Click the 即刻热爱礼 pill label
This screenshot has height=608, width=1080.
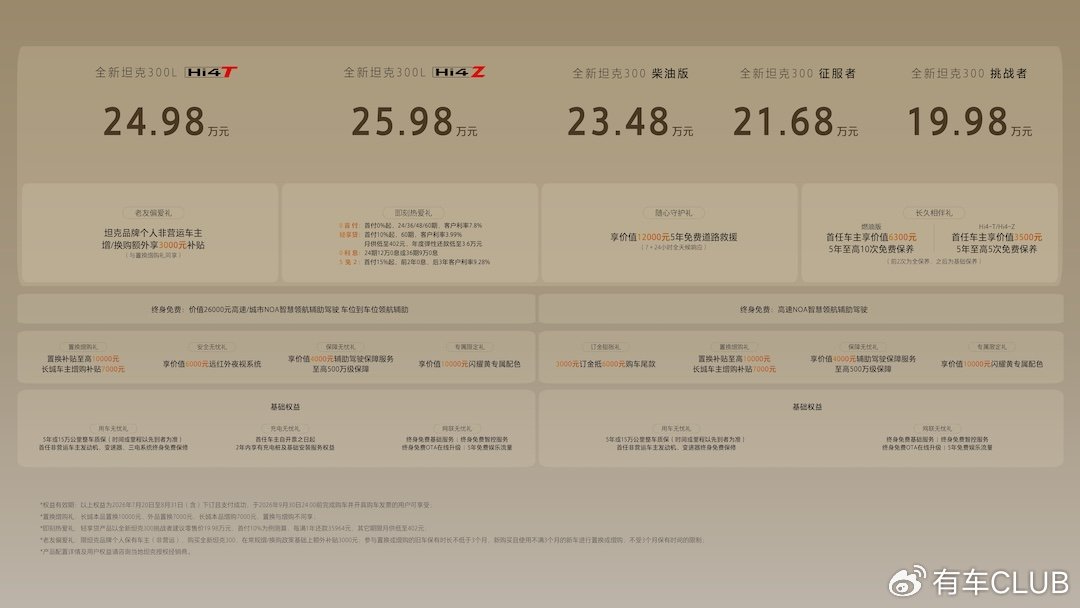(413, 213)
